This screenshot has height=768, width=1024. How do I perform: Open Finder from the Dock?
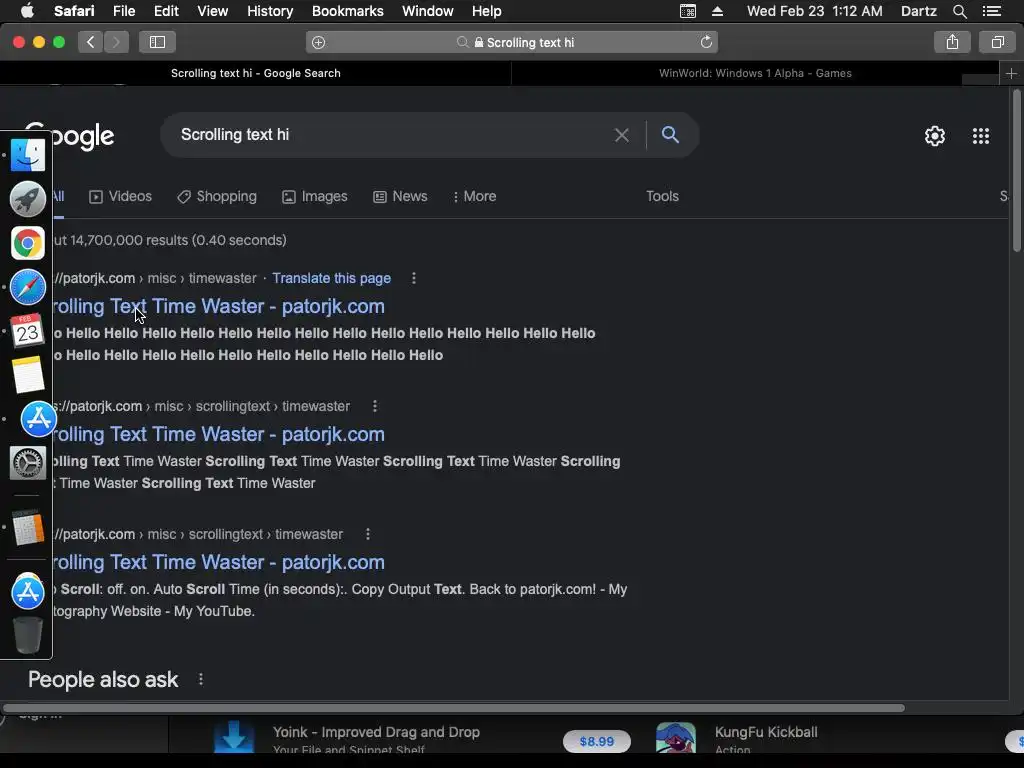tap(27, 155)
